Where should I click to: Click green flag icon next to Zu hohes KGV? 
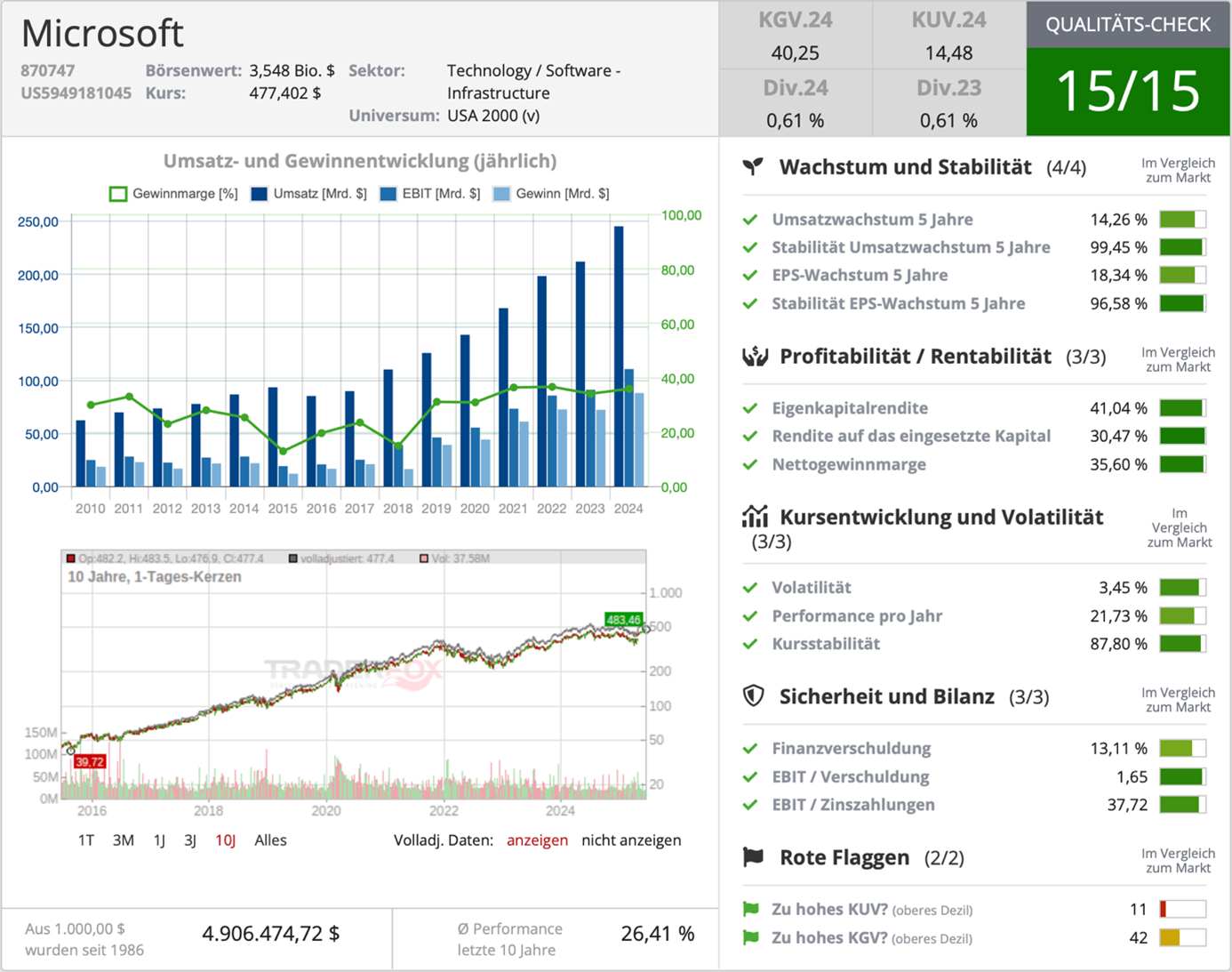751,937
